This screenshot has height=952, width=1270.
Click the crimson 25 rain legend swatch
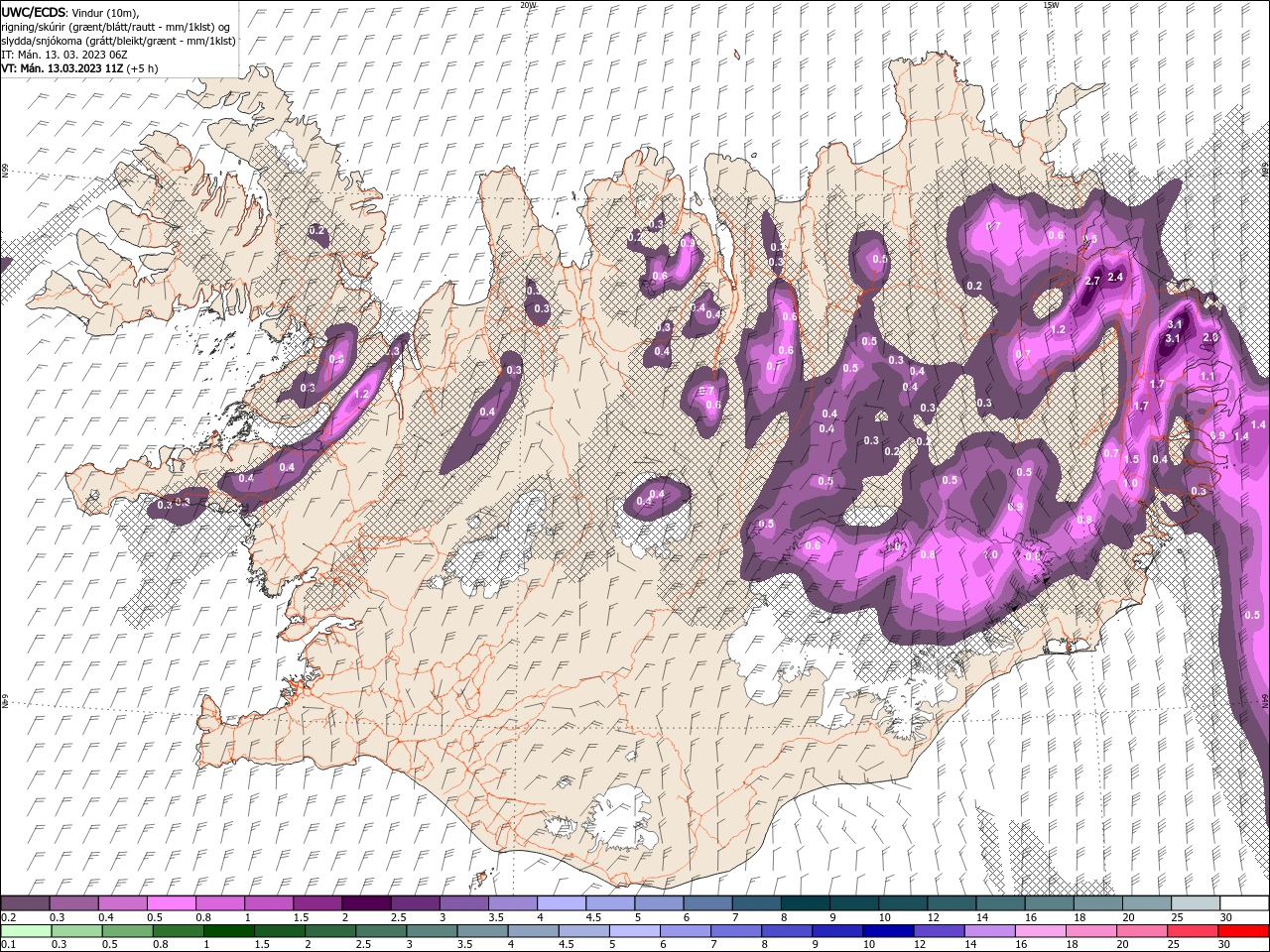click(x=1193, y=931)
